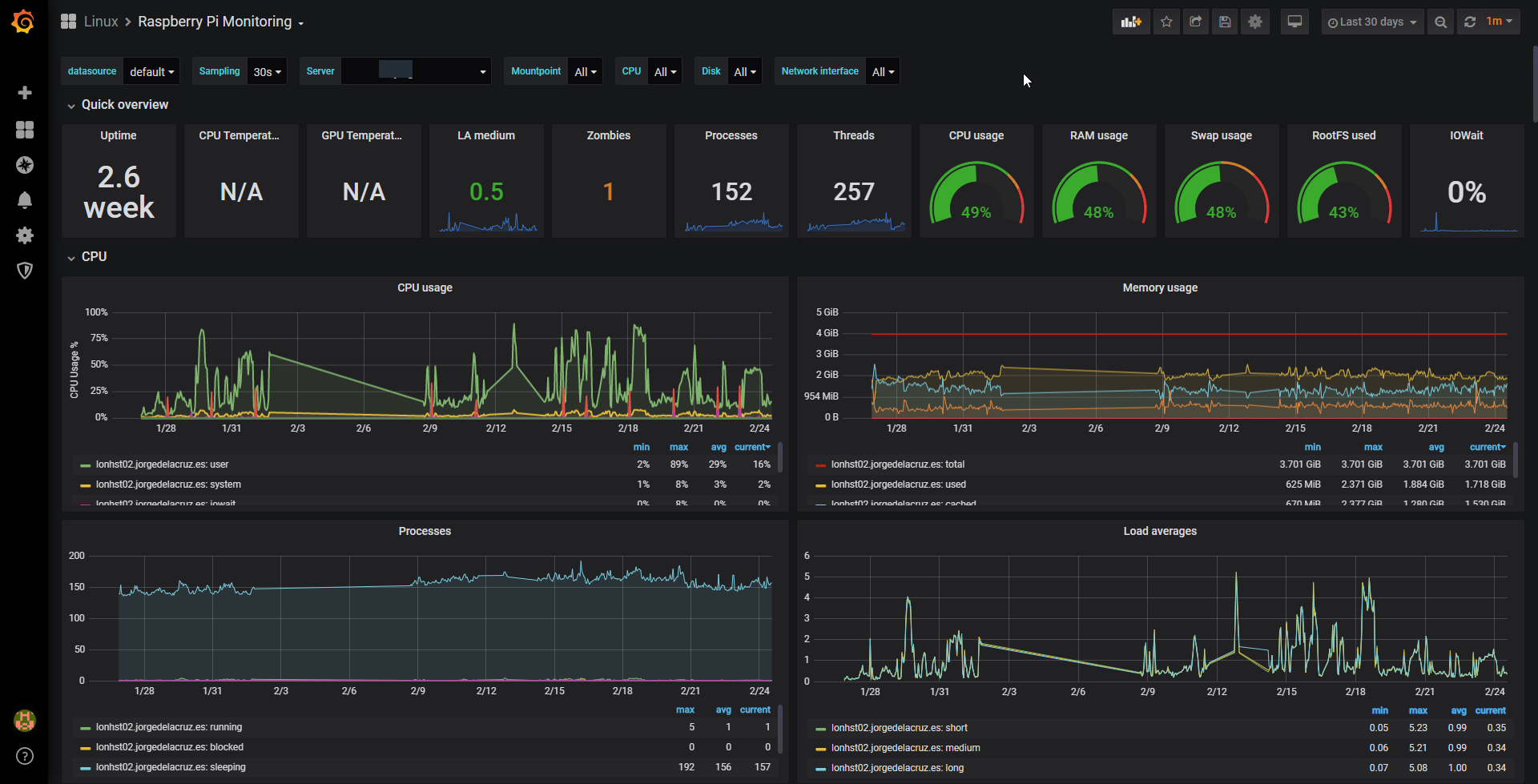
Task: Open Explore compass icon in sidebar
Action: [25, 165]
